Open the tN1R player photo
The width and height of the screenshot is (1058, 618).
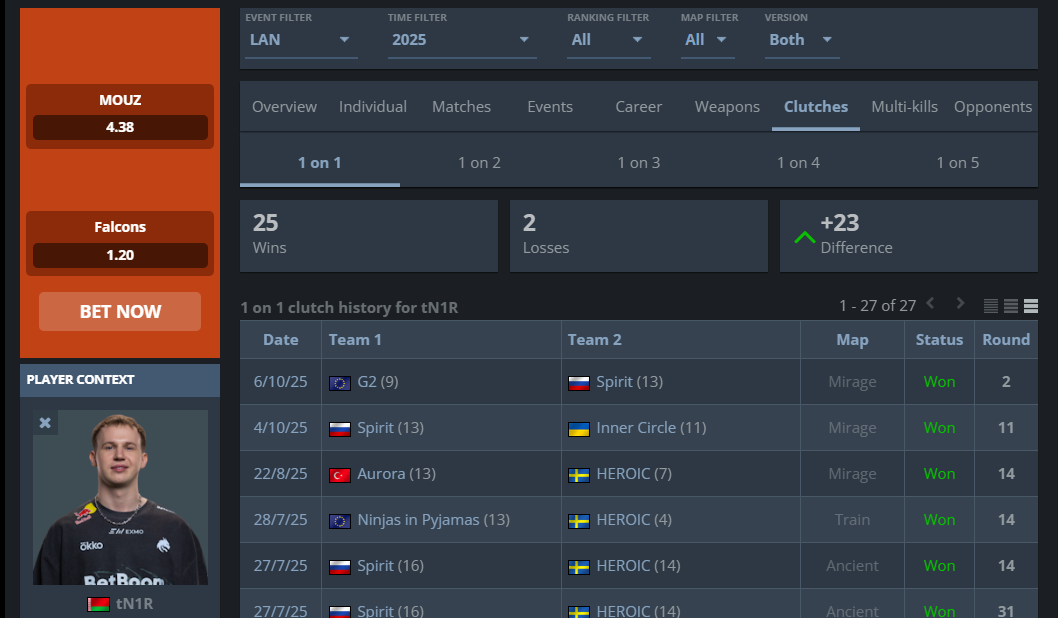tap(120, 497)
